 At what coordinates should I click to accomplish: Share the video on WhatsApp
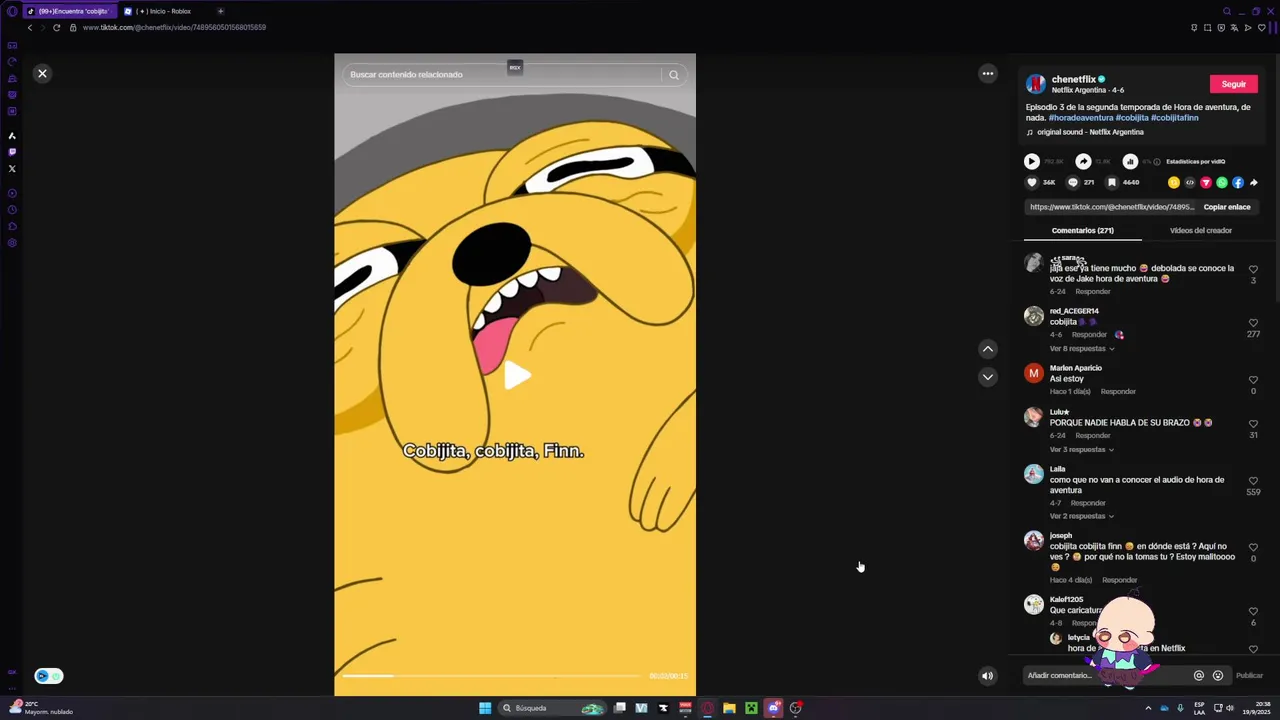coord(1222,183)
